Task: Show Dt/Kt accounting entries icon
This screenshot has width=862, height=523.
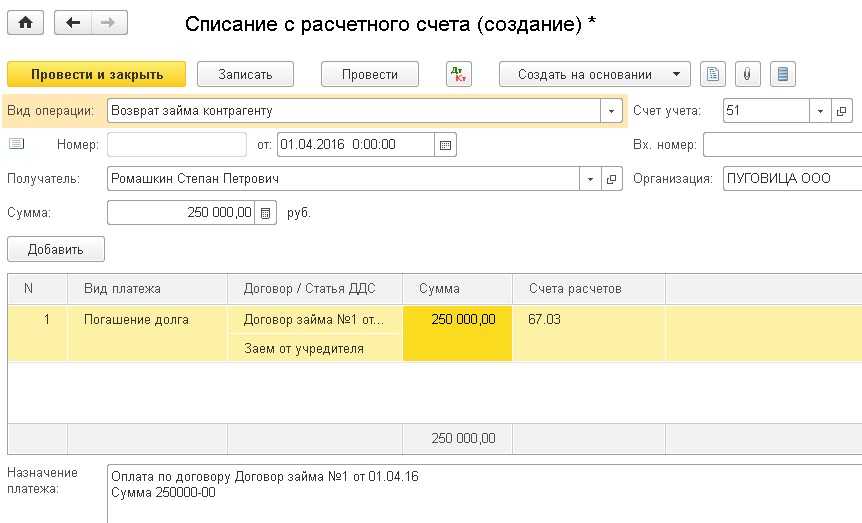Action: 458,74
